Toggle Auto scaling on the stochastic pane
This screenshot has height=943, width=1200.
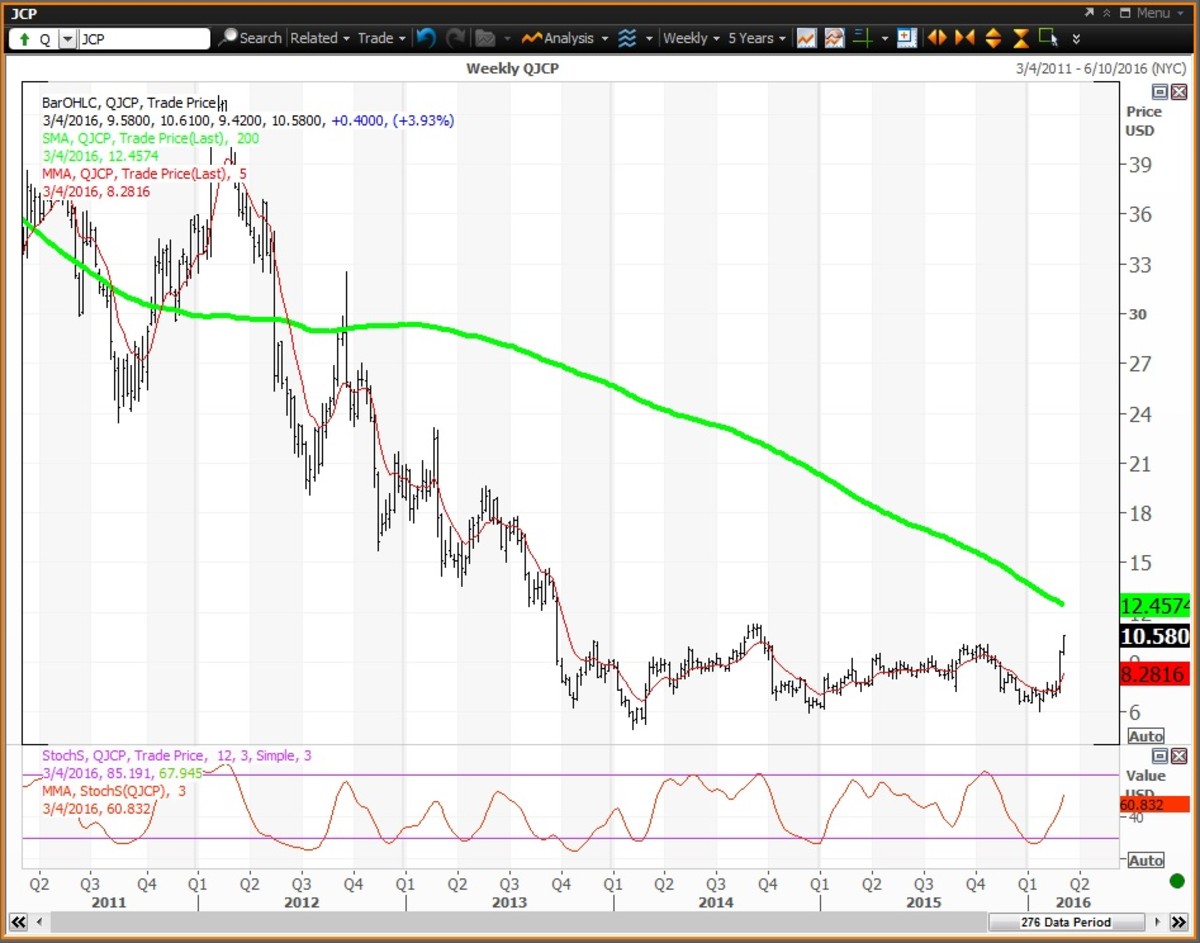(x=1146, y=860)
